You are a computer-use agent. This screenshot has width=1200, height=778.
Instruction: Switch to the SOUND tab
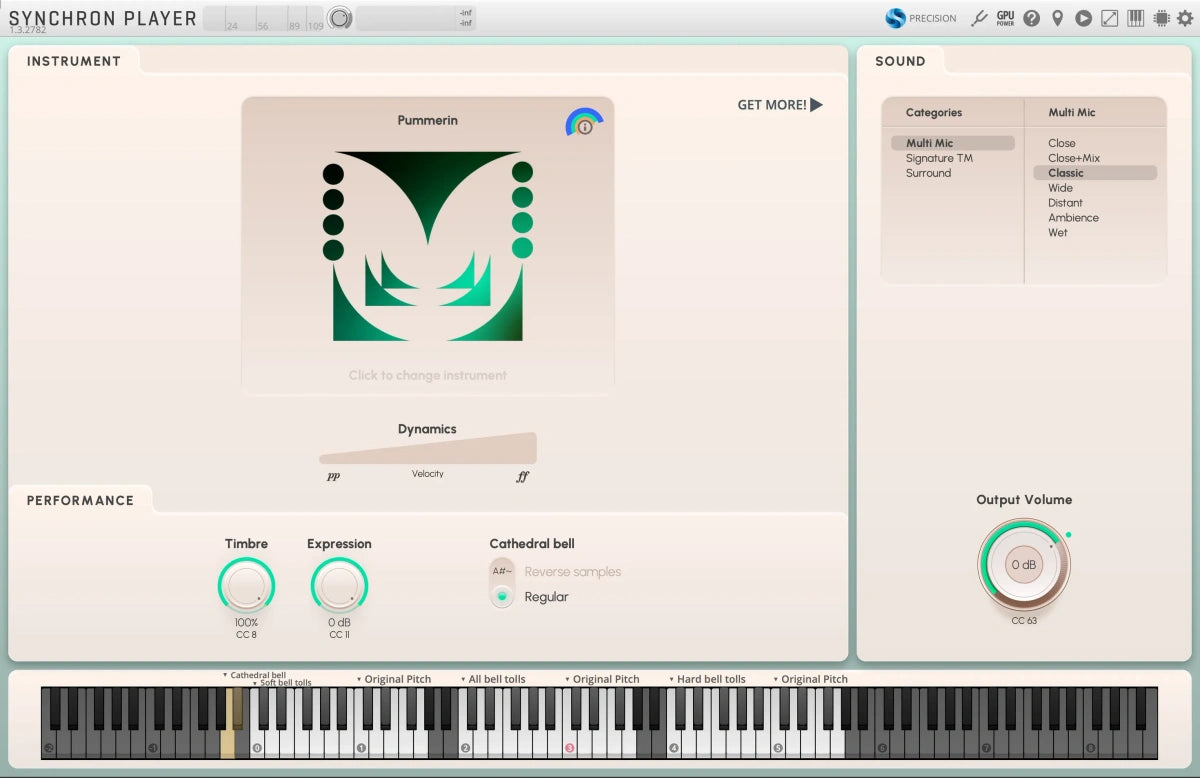coord(900,61)
